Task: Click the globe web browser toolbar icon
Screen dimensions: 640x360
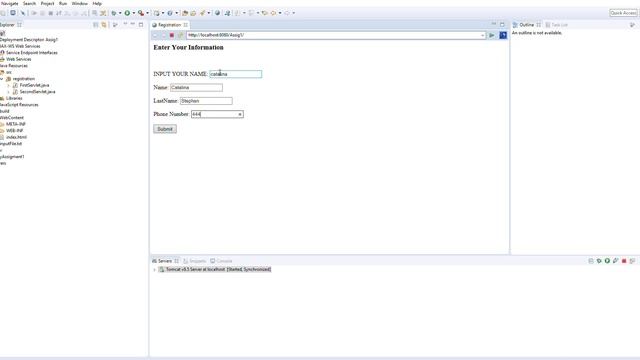Action: pyautogui.click(x=217, y=13)
